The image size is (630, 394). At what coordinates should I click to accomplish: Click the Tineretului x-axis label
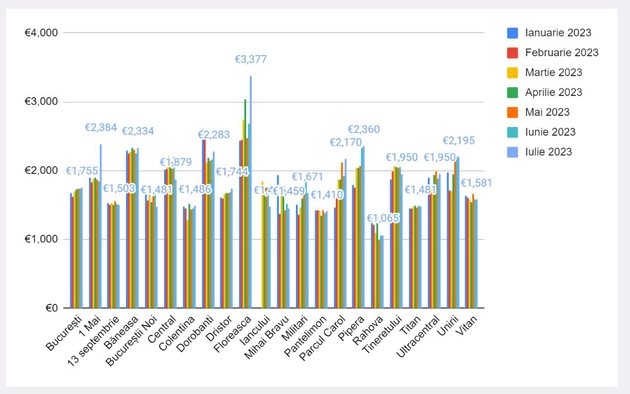(x=382, y=335)
